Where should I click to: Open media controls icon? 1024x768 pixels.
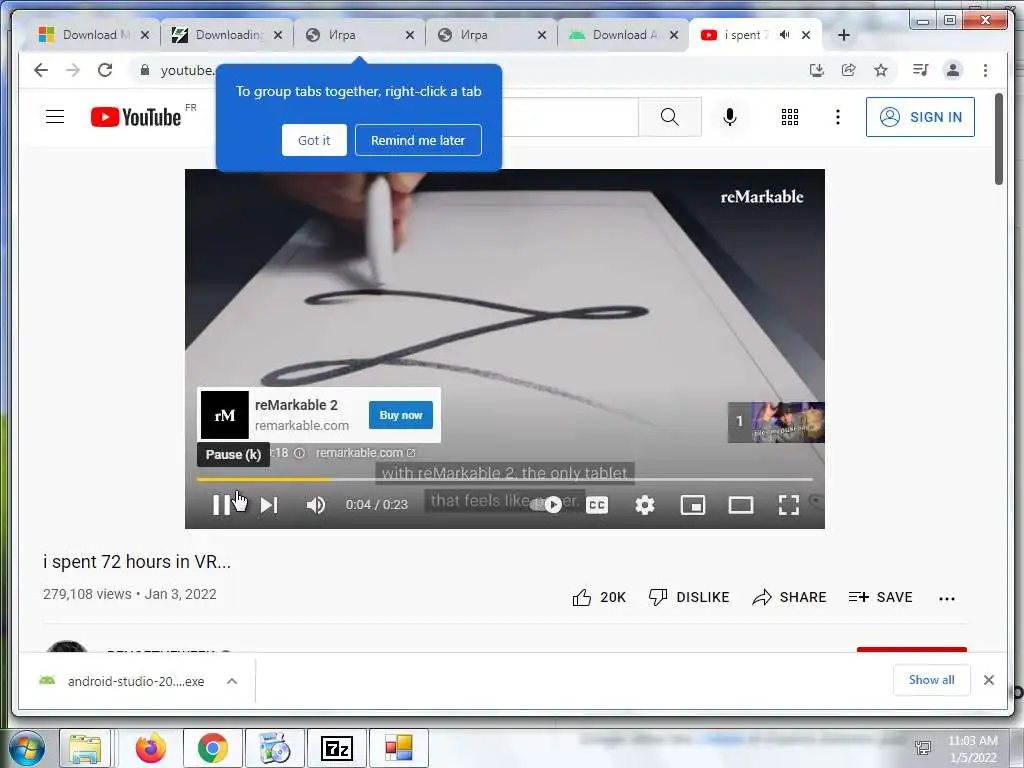click(921, 70)
